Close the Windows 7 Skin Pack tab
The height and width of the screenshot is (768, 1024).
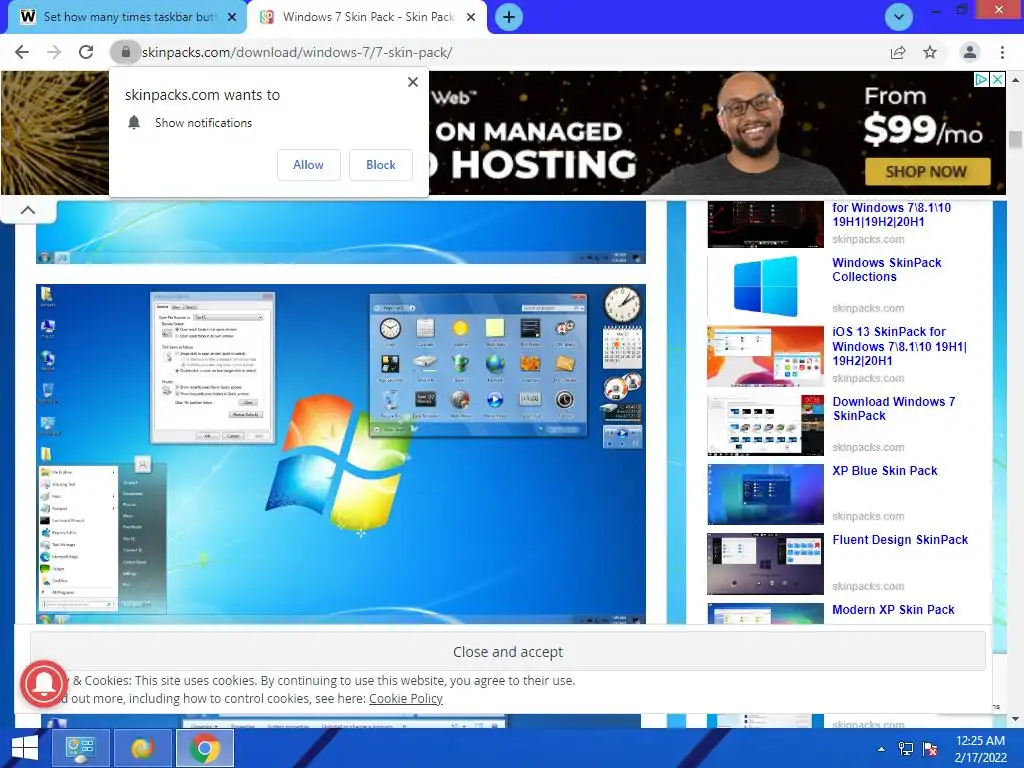pos(471,17)
